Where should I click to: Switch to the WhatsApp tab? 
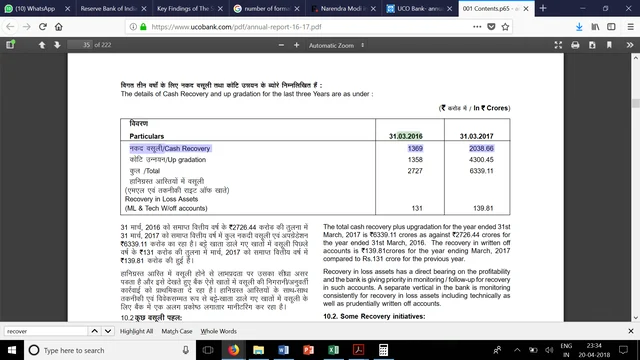[34, 9]
